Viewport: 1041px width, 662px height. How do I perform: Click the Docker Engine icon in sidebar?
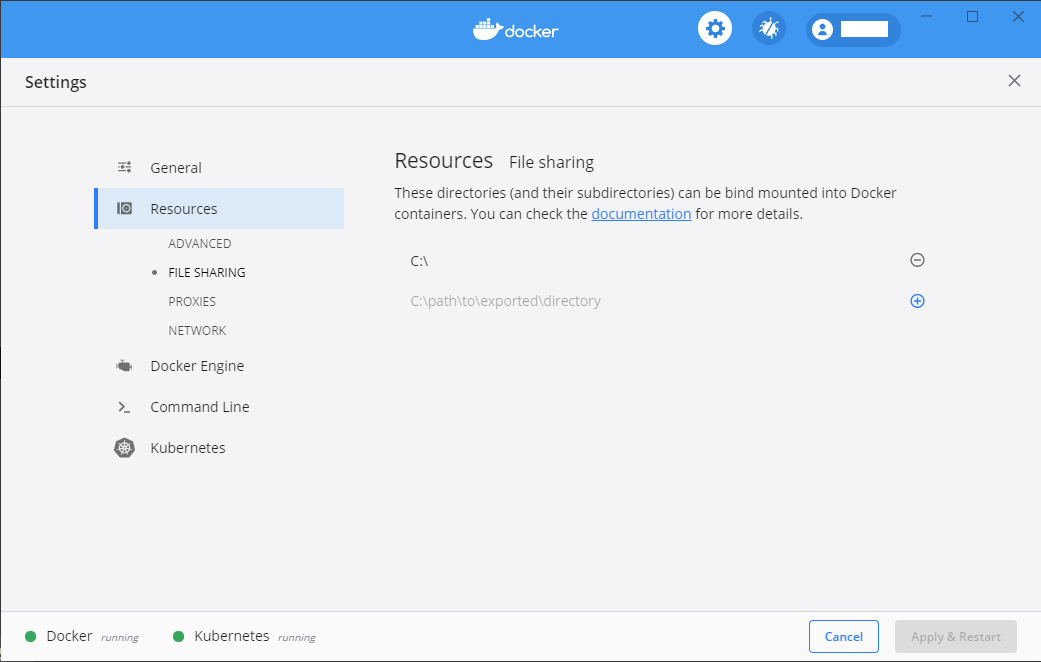pos(124,366)
